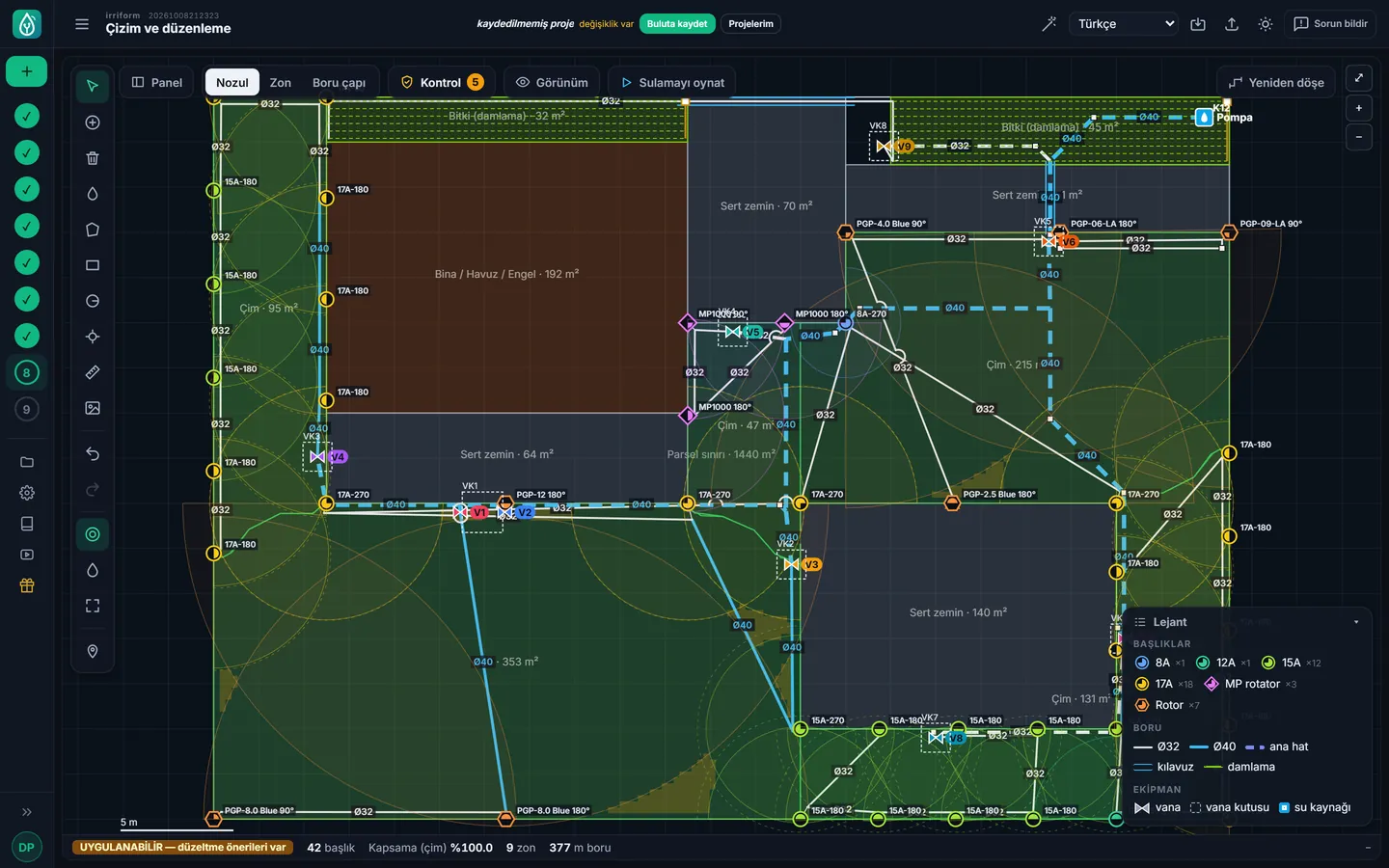Select step 8 in the left sidebar
Screen dimensions: 1389x868
click(x=27, y=372)
